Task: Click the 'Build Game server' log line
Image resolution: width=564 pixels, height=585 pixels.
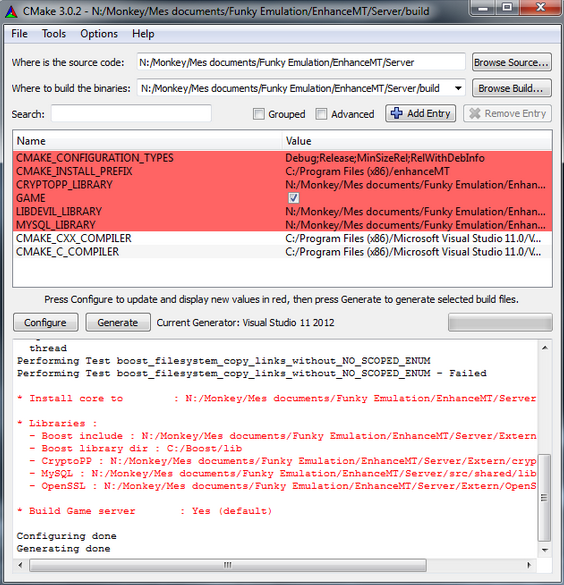Action: pyautogui.click(x=144, y=511)
